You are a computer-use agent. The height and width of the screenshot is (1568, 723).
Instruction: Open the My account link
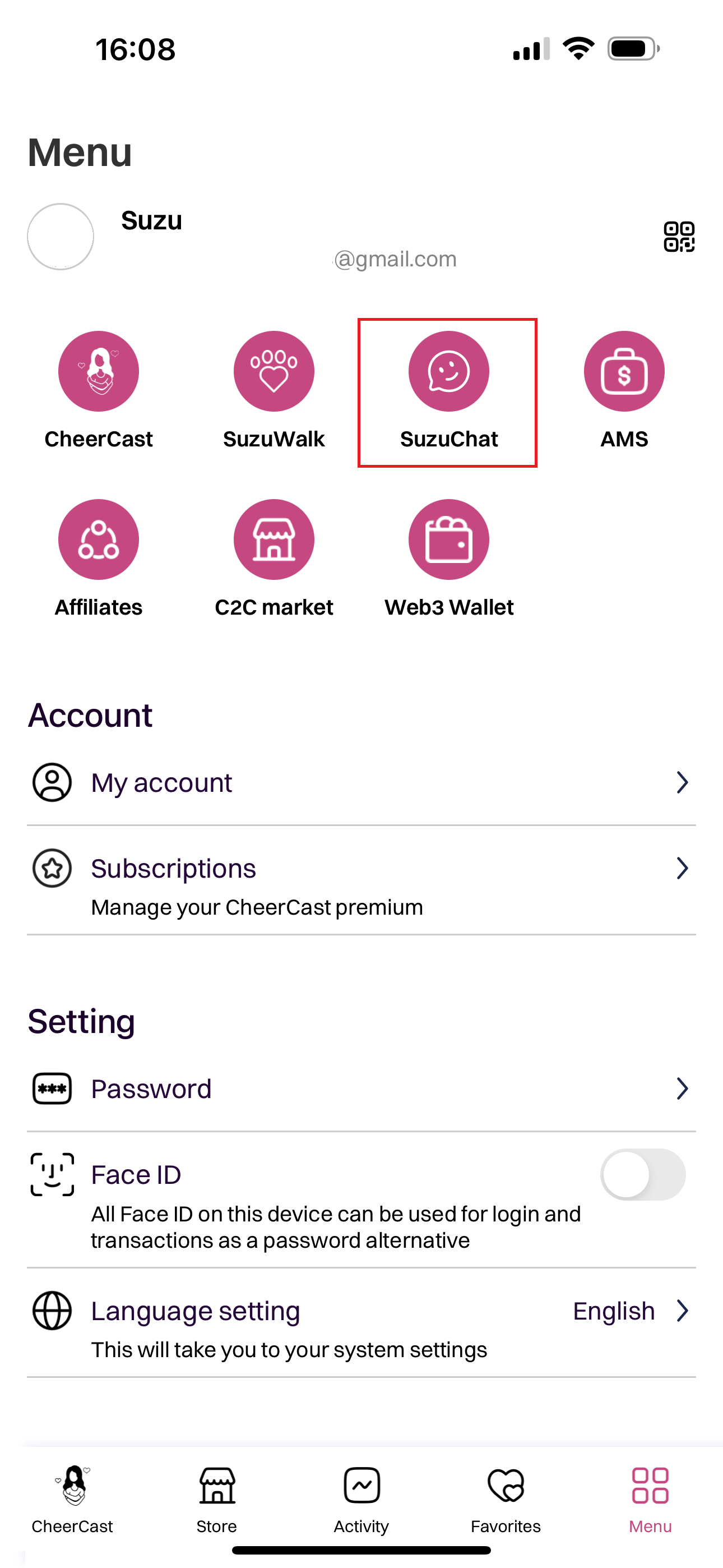161,783
